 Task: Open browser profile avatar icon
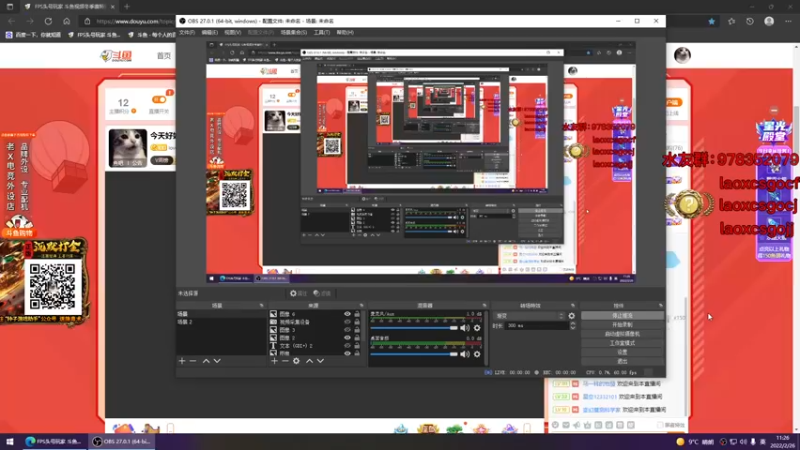click(769, 21)
